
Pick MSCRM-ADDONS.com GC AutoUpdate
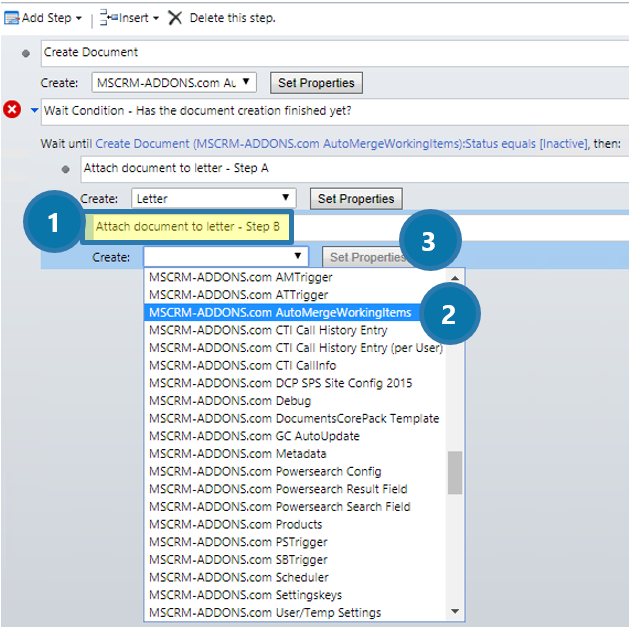(295, 436)
